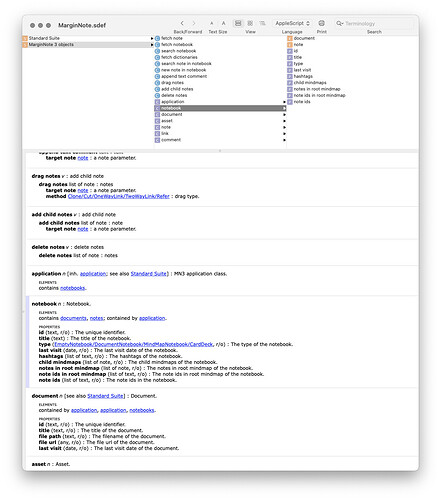Expand MarginNote 3 objects disclosure arrow

(x=152, y=45)
